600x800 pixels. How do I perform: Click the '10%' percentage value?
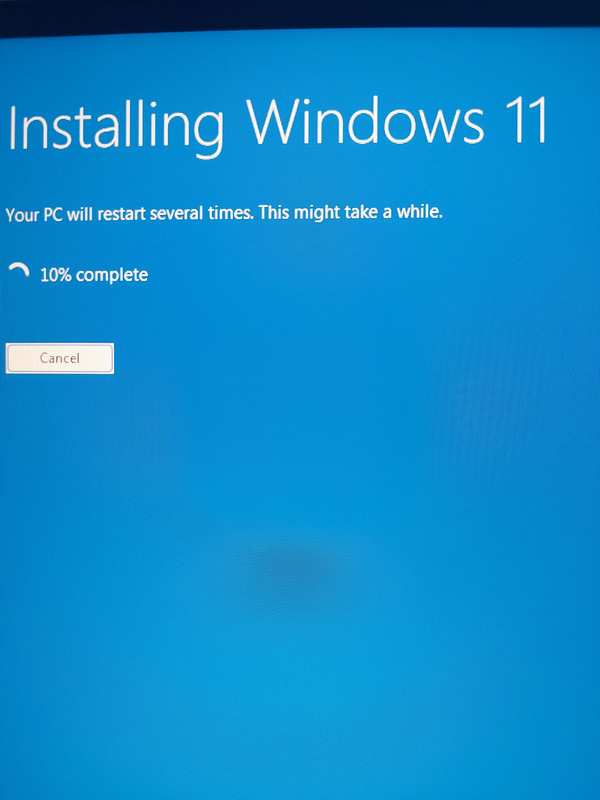coord(56,275)
